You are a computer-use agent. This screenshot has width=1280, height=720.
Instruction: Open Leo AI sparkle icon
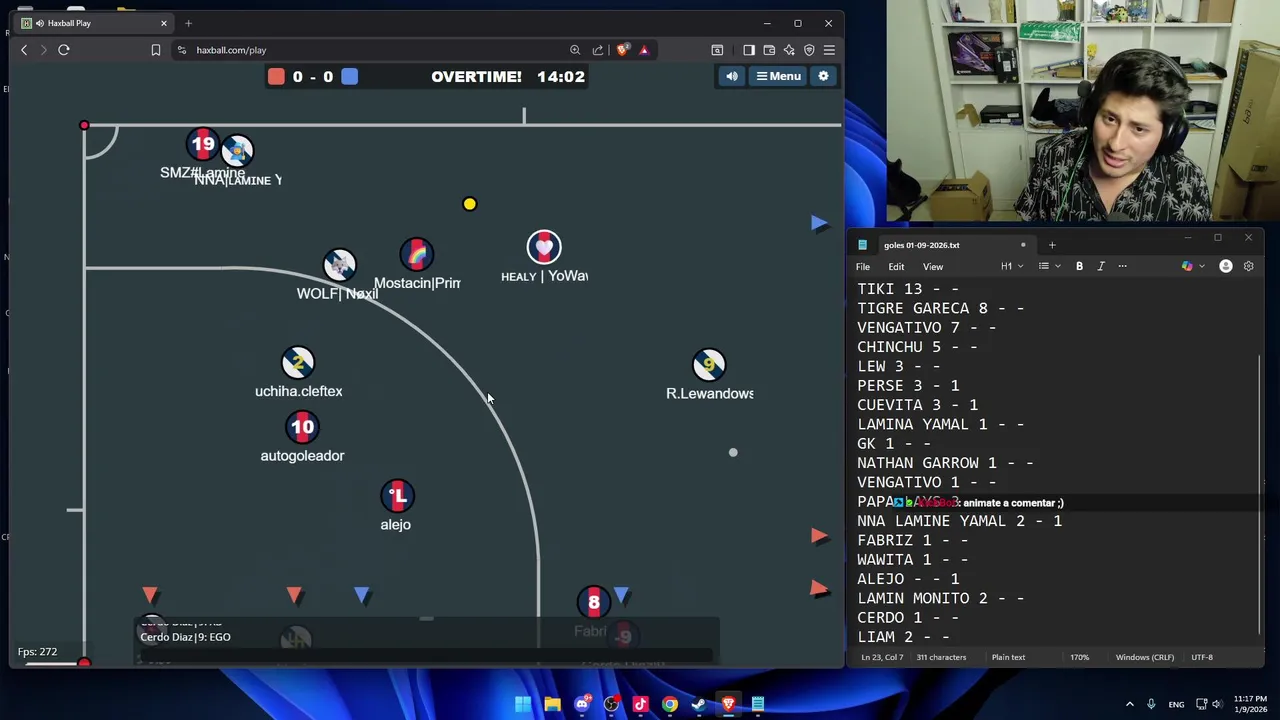(789, 50)
